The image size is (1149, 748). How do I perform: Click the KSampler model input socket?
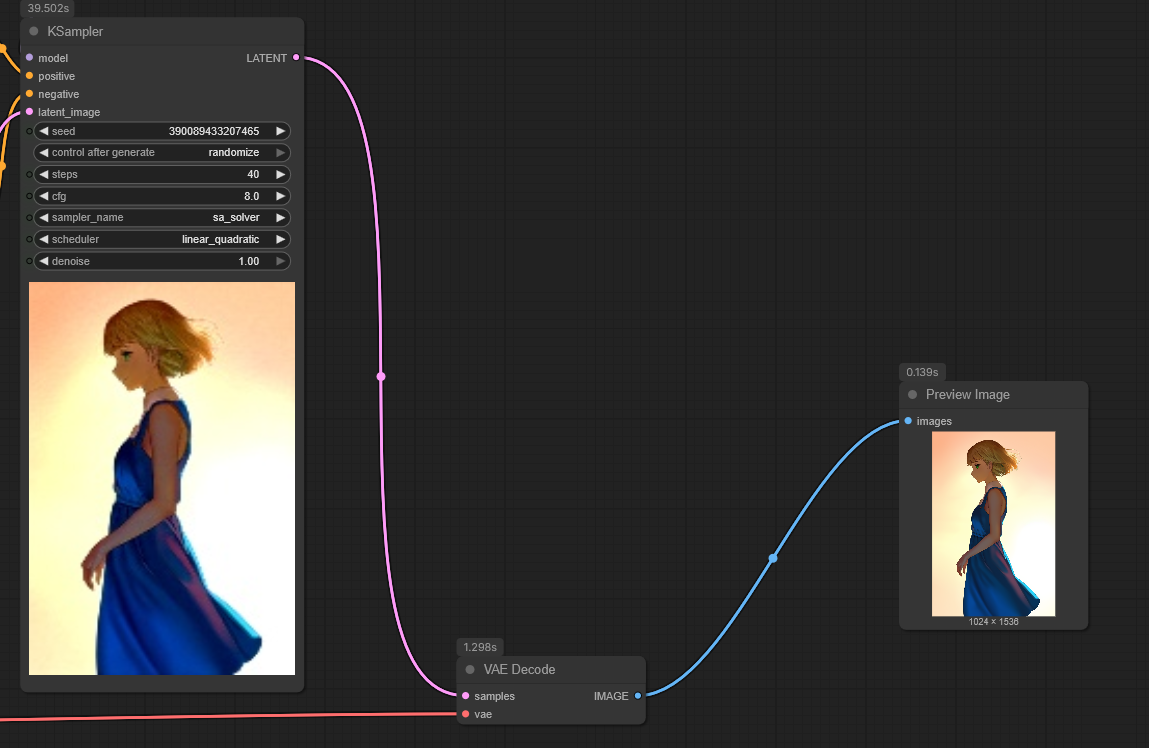click(29, 57)
